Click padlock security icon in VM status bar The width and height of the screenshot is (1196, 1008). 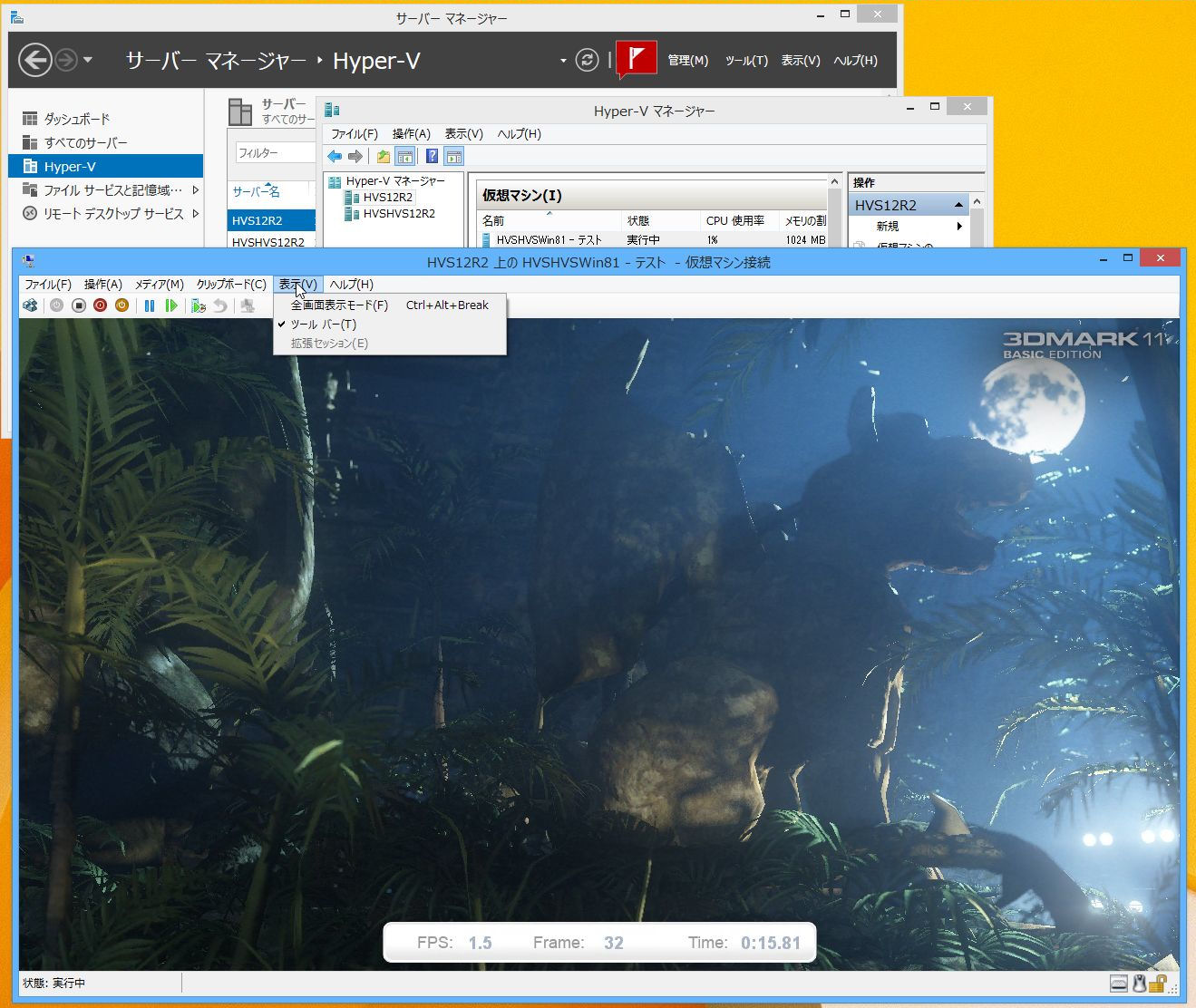pyautogui.click(x=1157, y=983)
